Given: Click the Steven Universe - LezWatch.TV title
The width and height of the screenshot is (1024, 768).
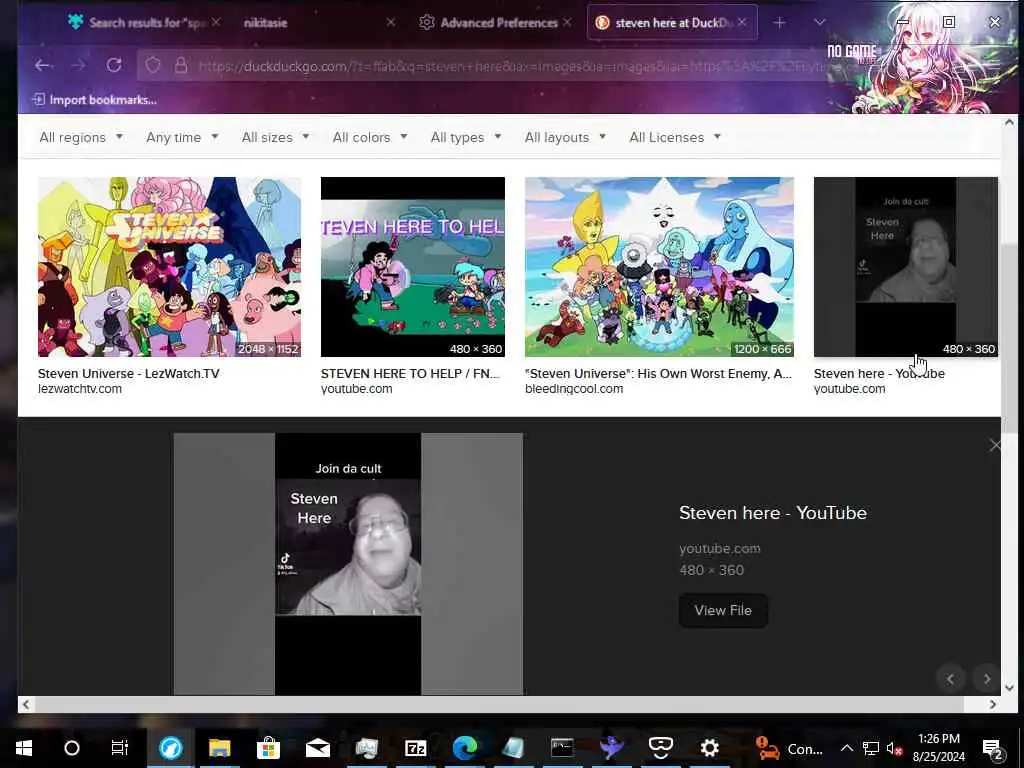Looking at the screenshot, I should (129, 374).
